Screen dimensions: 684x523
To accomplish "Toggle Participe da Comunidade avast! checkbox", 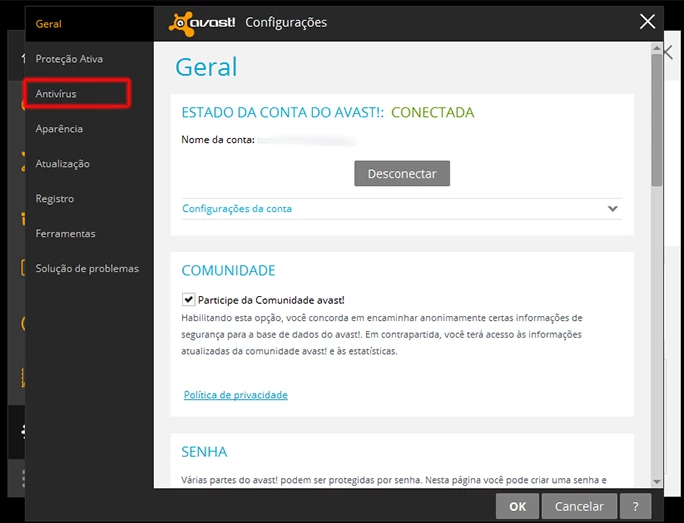I will 188,300.
